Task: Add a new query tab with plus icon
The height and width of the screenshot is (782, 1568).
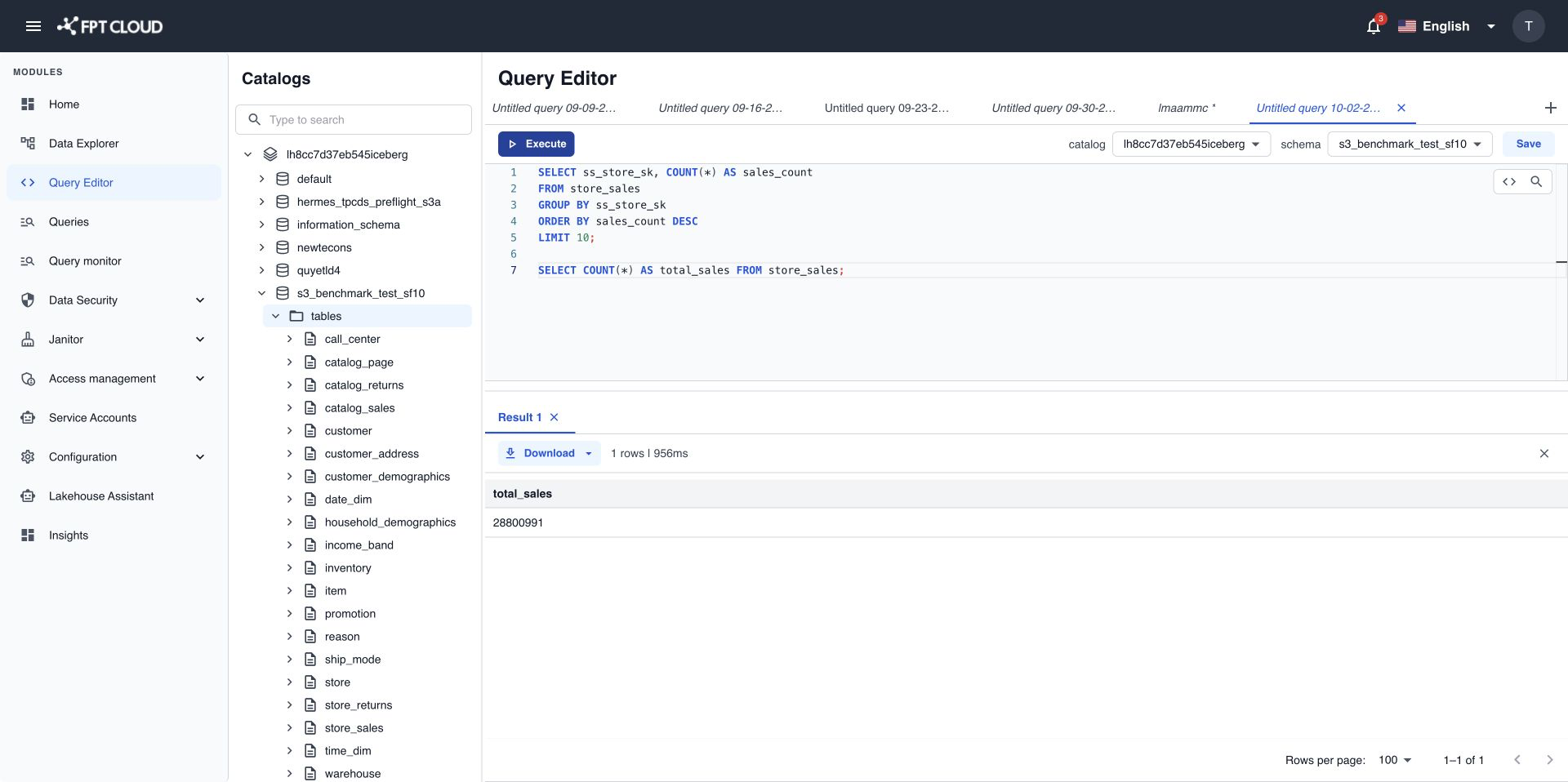Action: pyautogui.click(x=1550, y=108)
